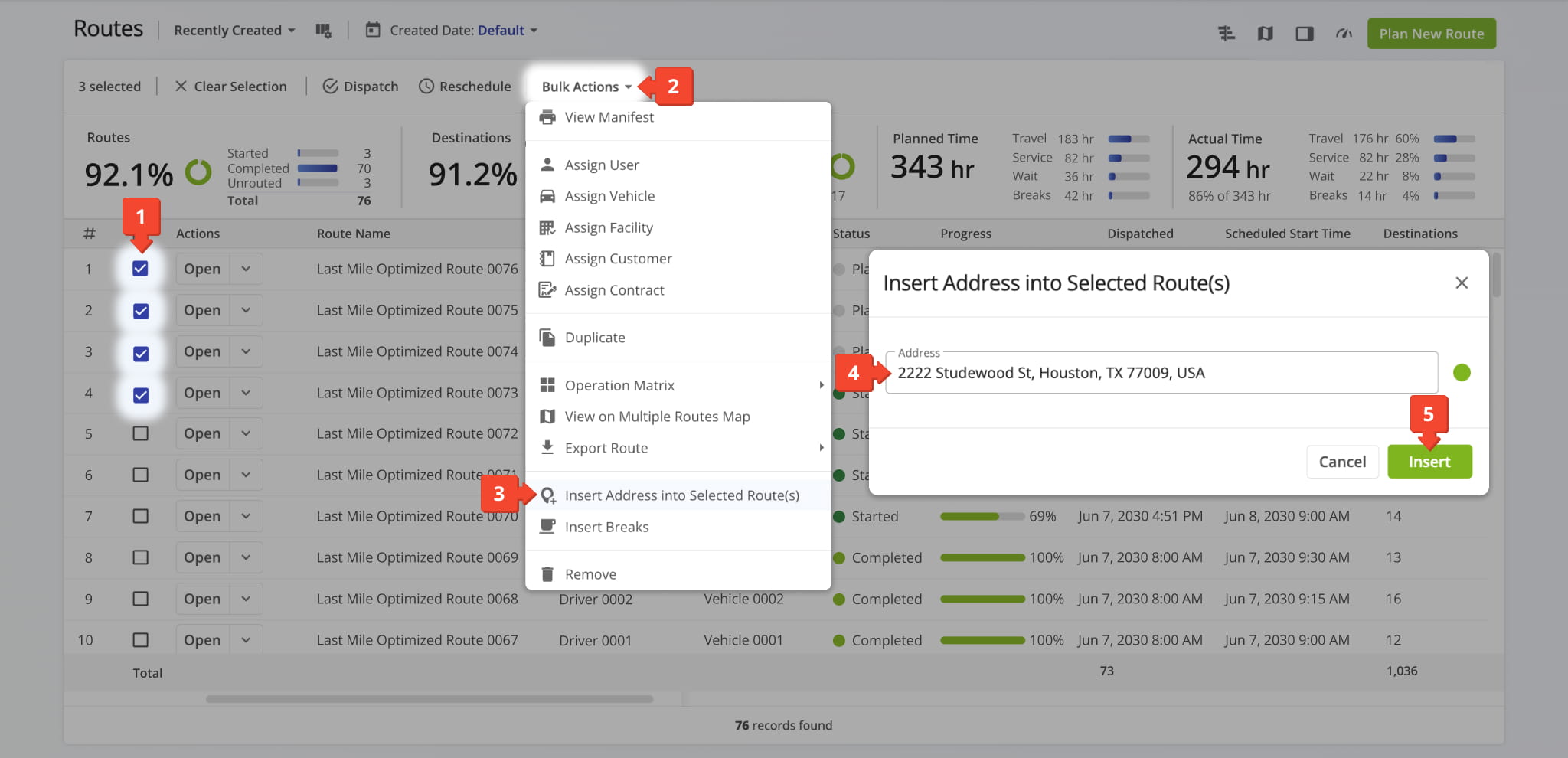Click the Reschedule clock icon

click(x=465, y=86)
